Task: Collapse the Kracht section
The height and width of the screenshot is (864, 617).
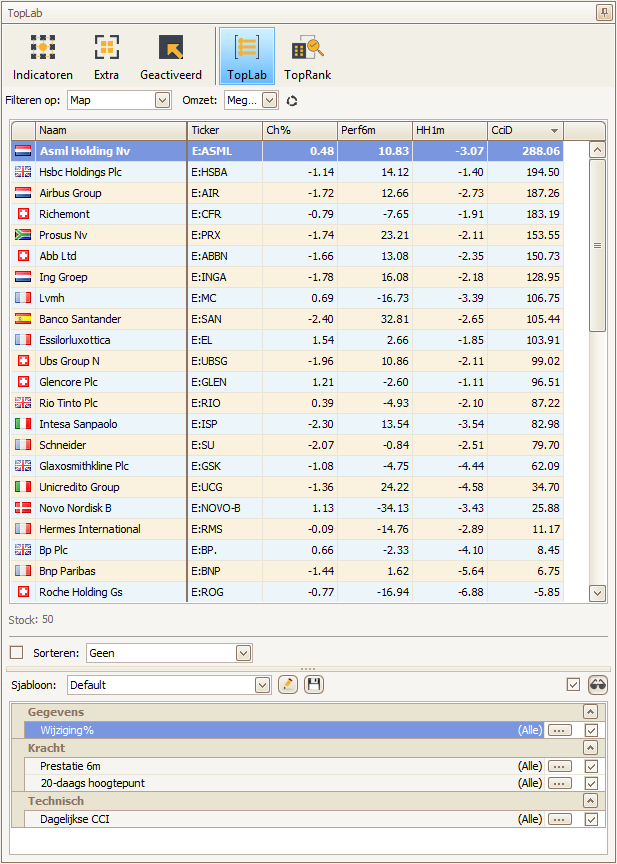Action: coord(590,748)
